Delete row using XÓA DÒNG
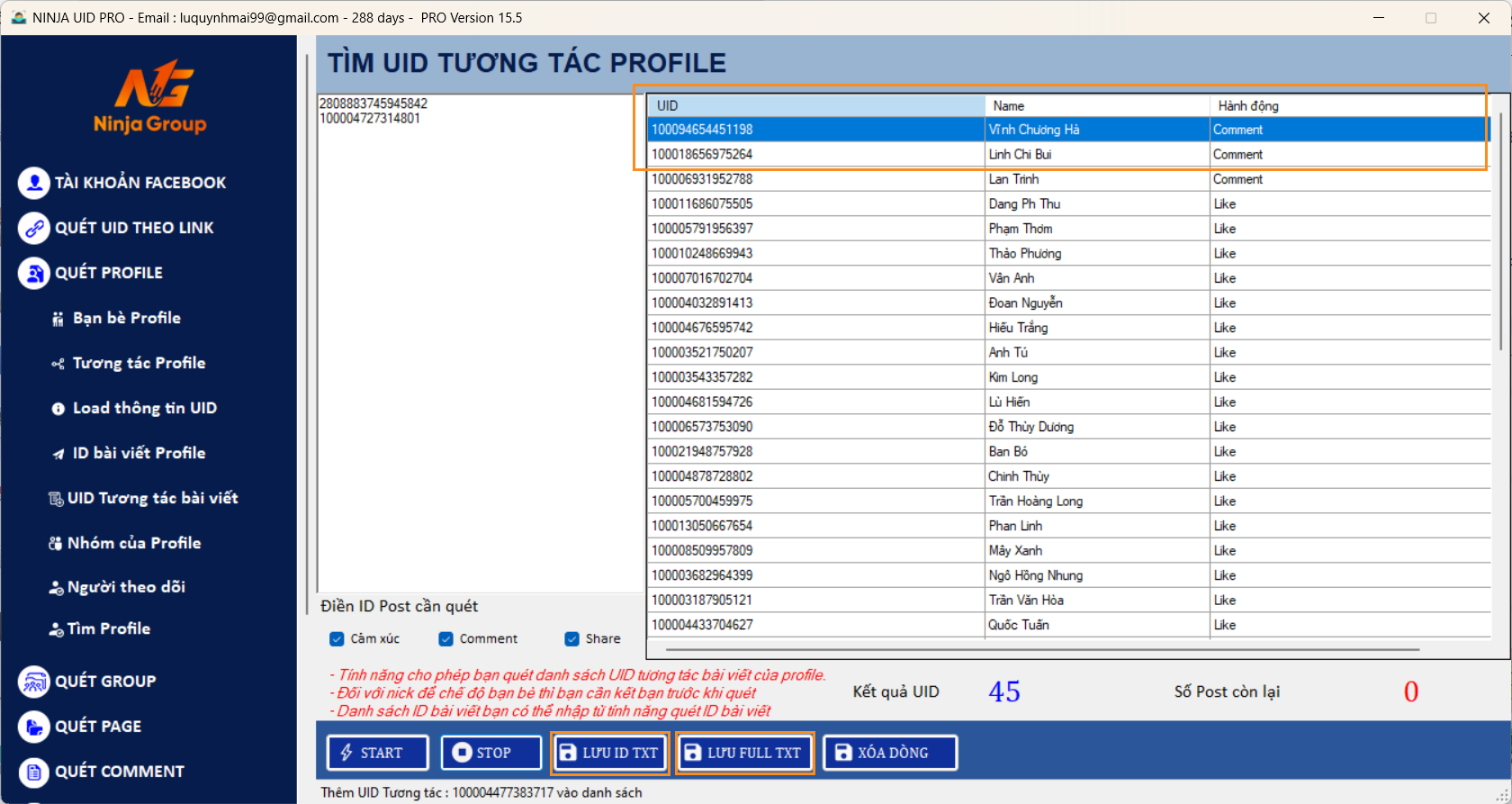 pos(890,753)
